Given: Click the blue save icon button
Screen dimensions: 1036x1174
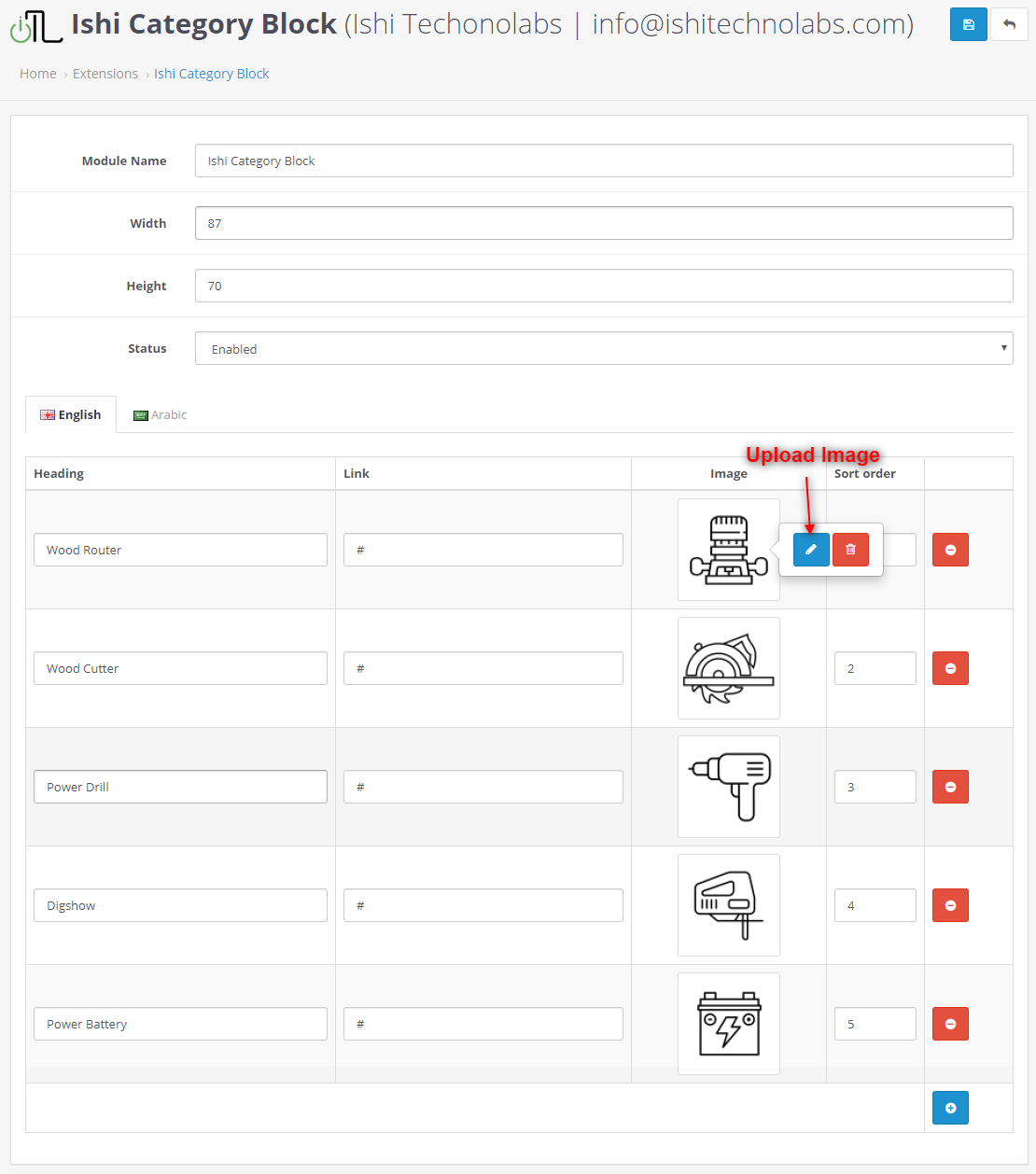Looking at the screenshot, I should coord(968,24).
